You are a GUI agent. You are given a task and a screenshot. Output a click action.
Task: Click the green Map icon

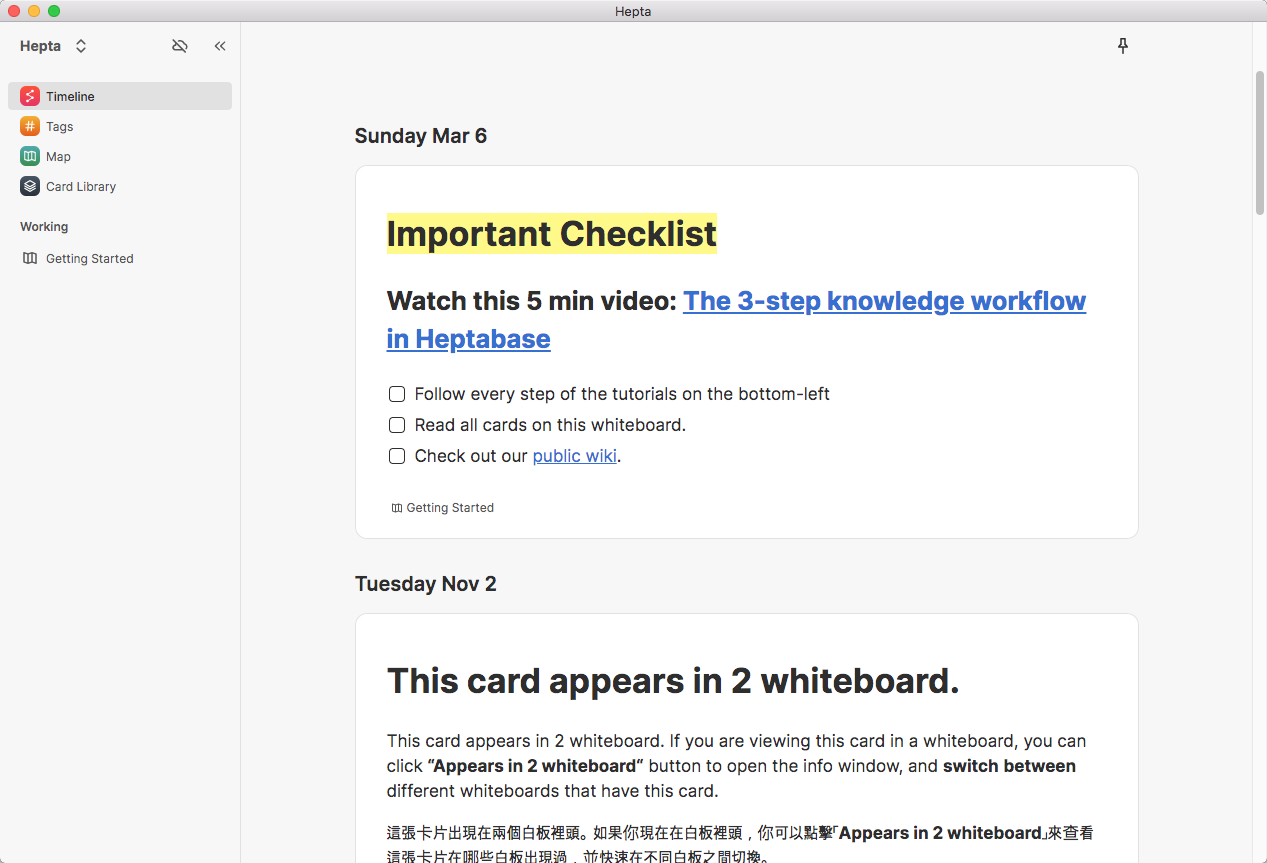30,156
